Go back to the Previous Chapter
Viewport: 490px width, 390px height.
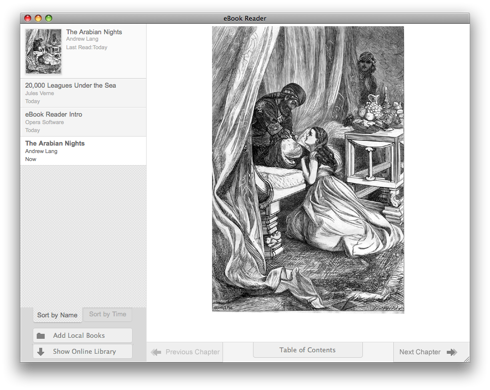click(x=185, y=352)
